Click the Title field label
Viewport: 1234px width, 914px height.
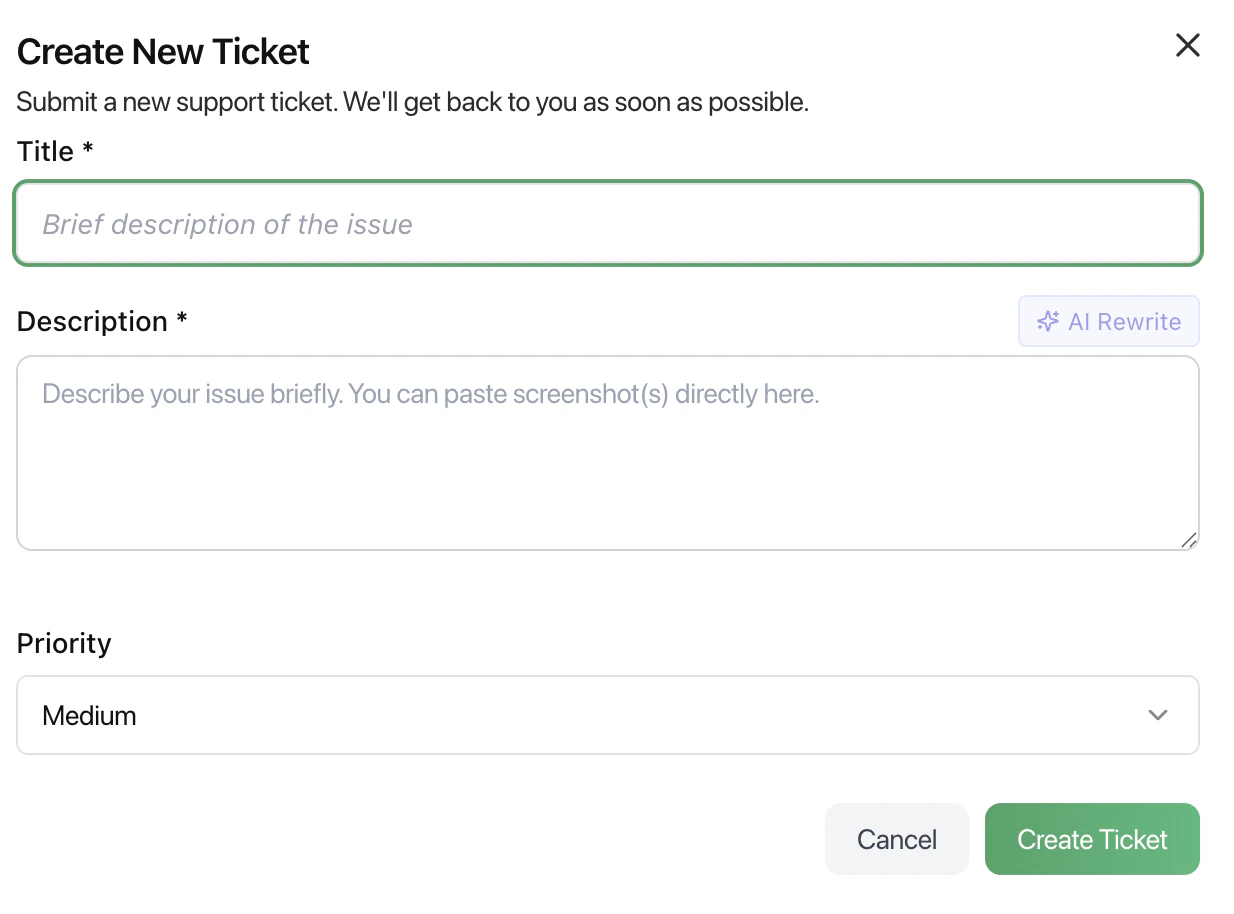(x=46, y=152)
